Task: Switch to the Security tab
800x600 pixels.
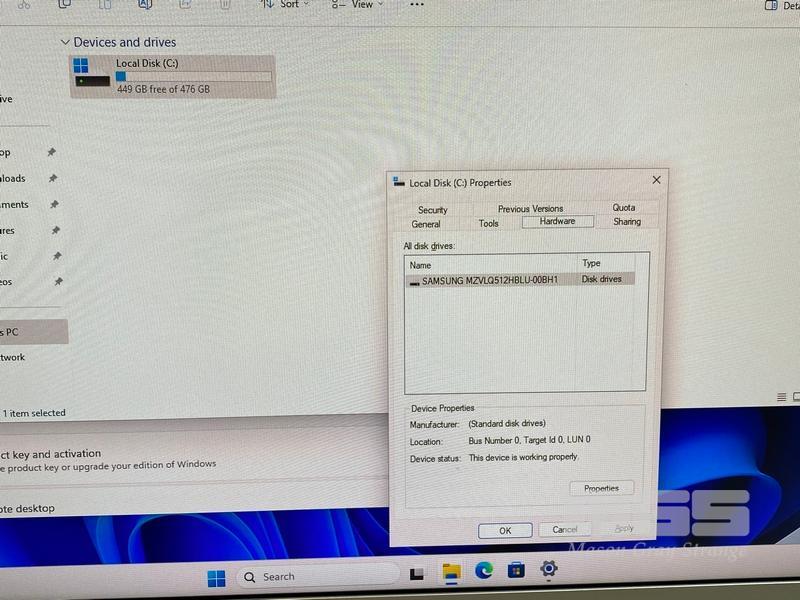Action: [x=433, y=210]
